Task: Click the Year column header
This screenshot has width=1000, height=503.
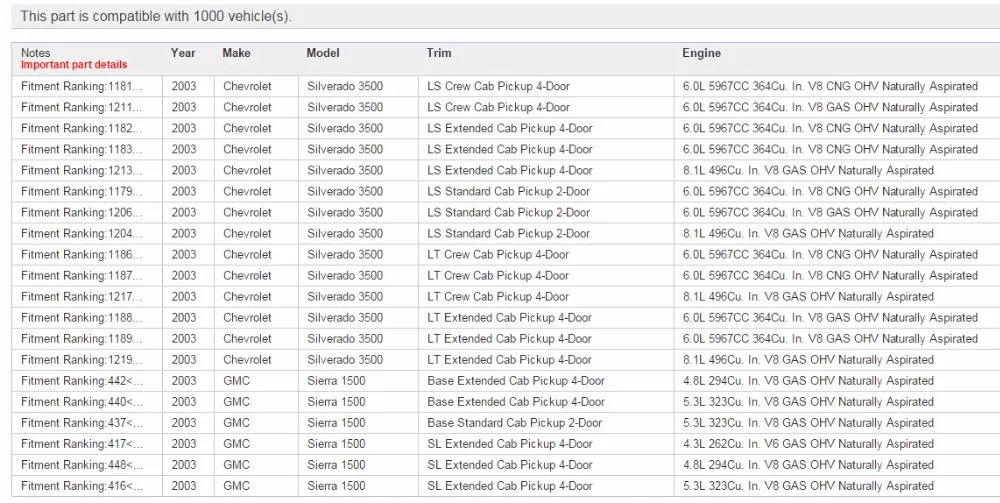Action: pyautogui.click(x=183, y=53)
